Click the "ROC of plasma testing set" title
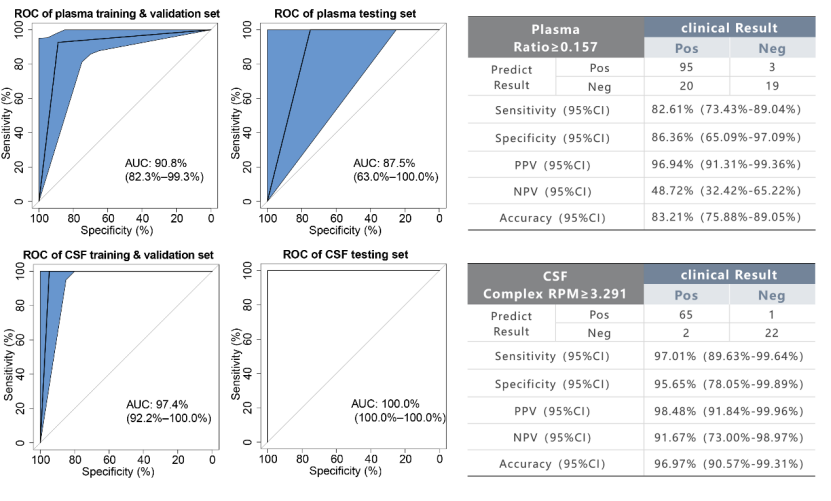Image resolution: width=831 pixels, height=501 pixels. point(344,11)
